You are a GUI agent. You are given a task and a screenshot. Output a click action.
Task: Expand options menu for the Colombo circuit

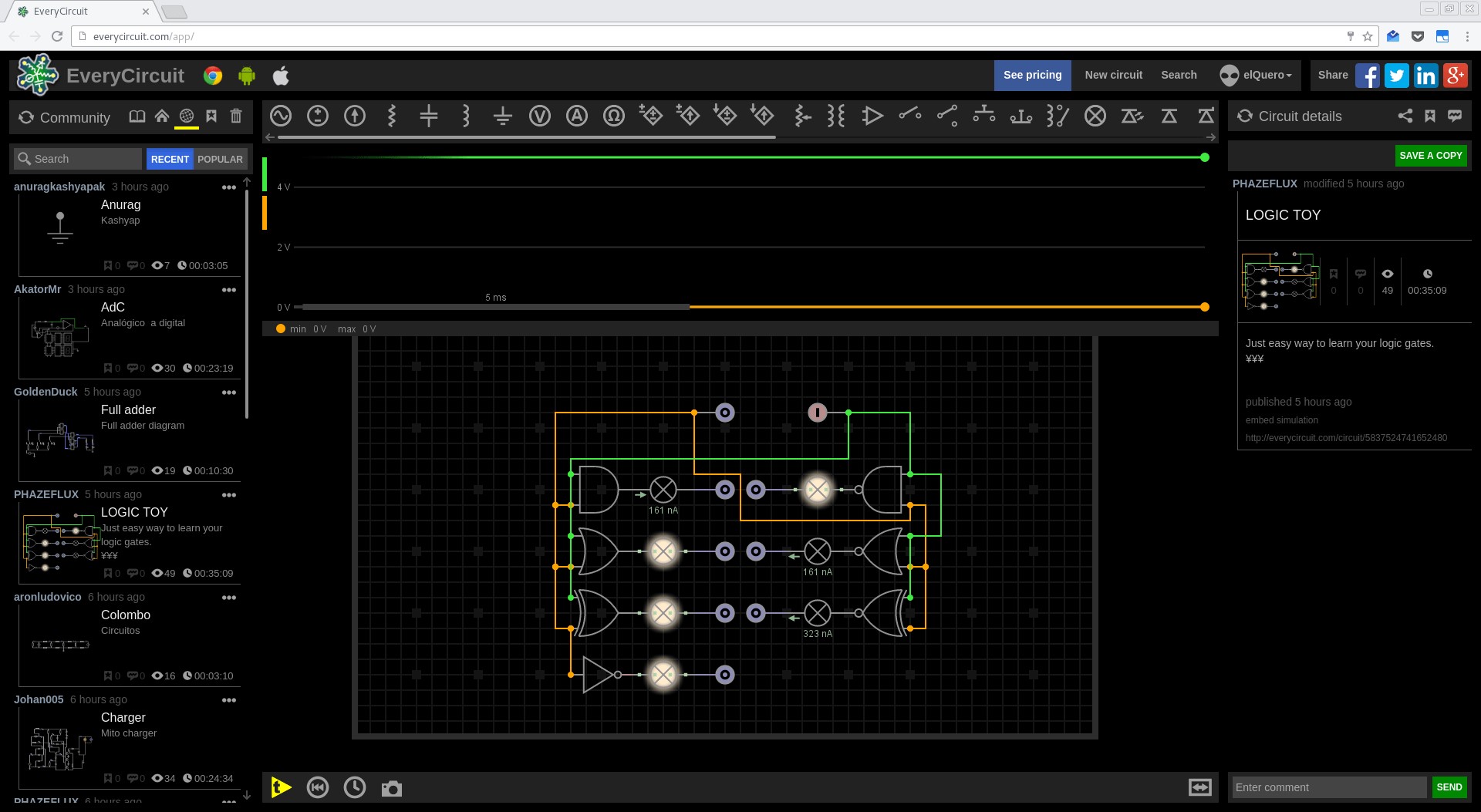(x=229, y=598)
